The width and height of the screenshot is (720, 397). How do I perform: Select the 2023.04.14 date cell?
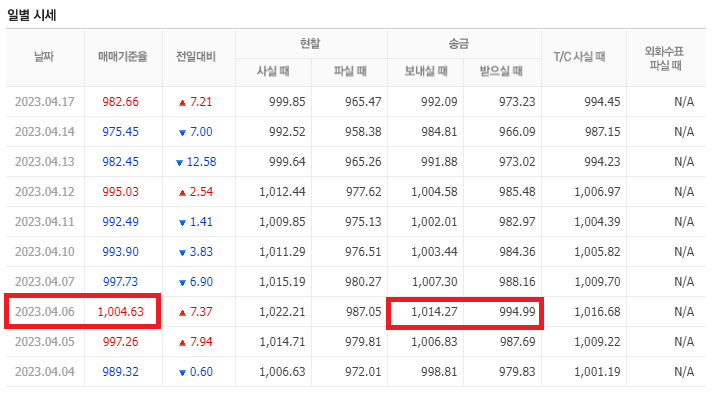[x=45, y=132]
